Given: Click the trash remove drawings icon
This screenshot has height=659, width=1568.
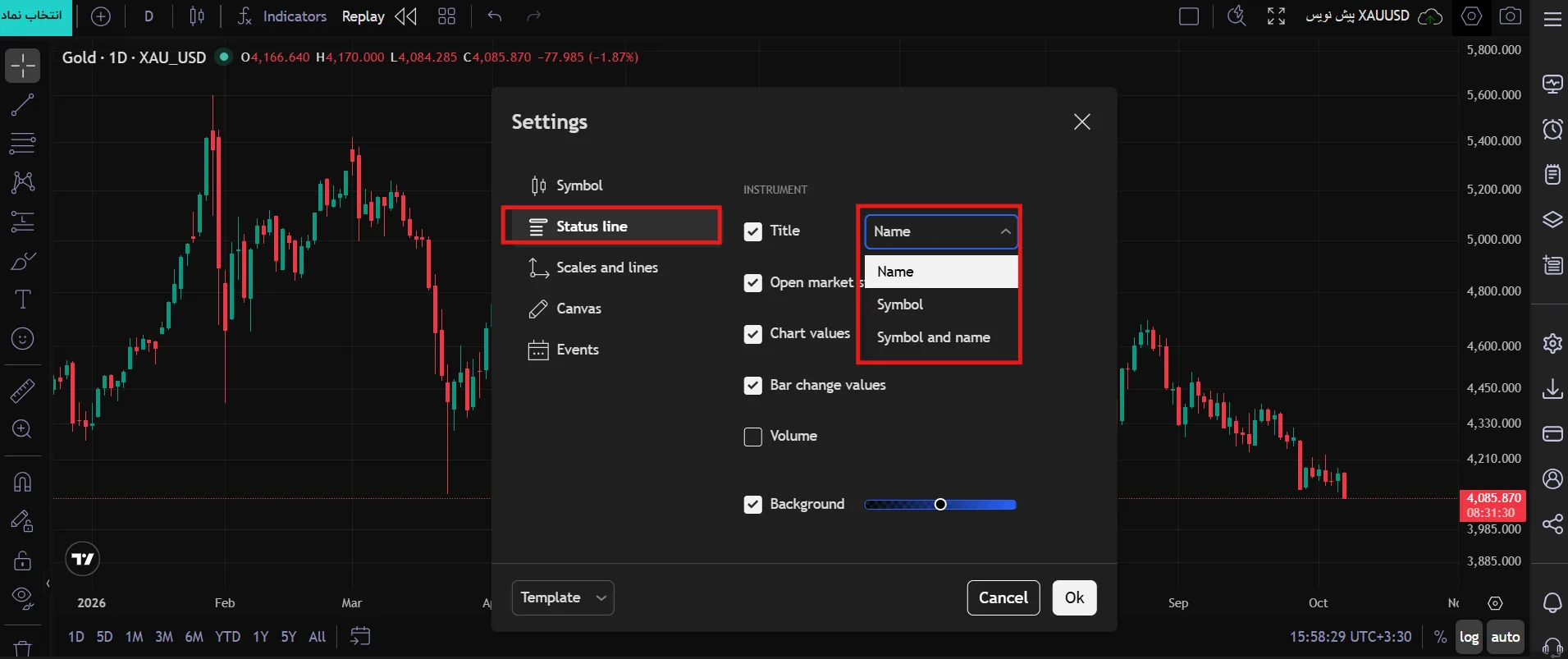Looking at the screenshot, I should point(22,648).
